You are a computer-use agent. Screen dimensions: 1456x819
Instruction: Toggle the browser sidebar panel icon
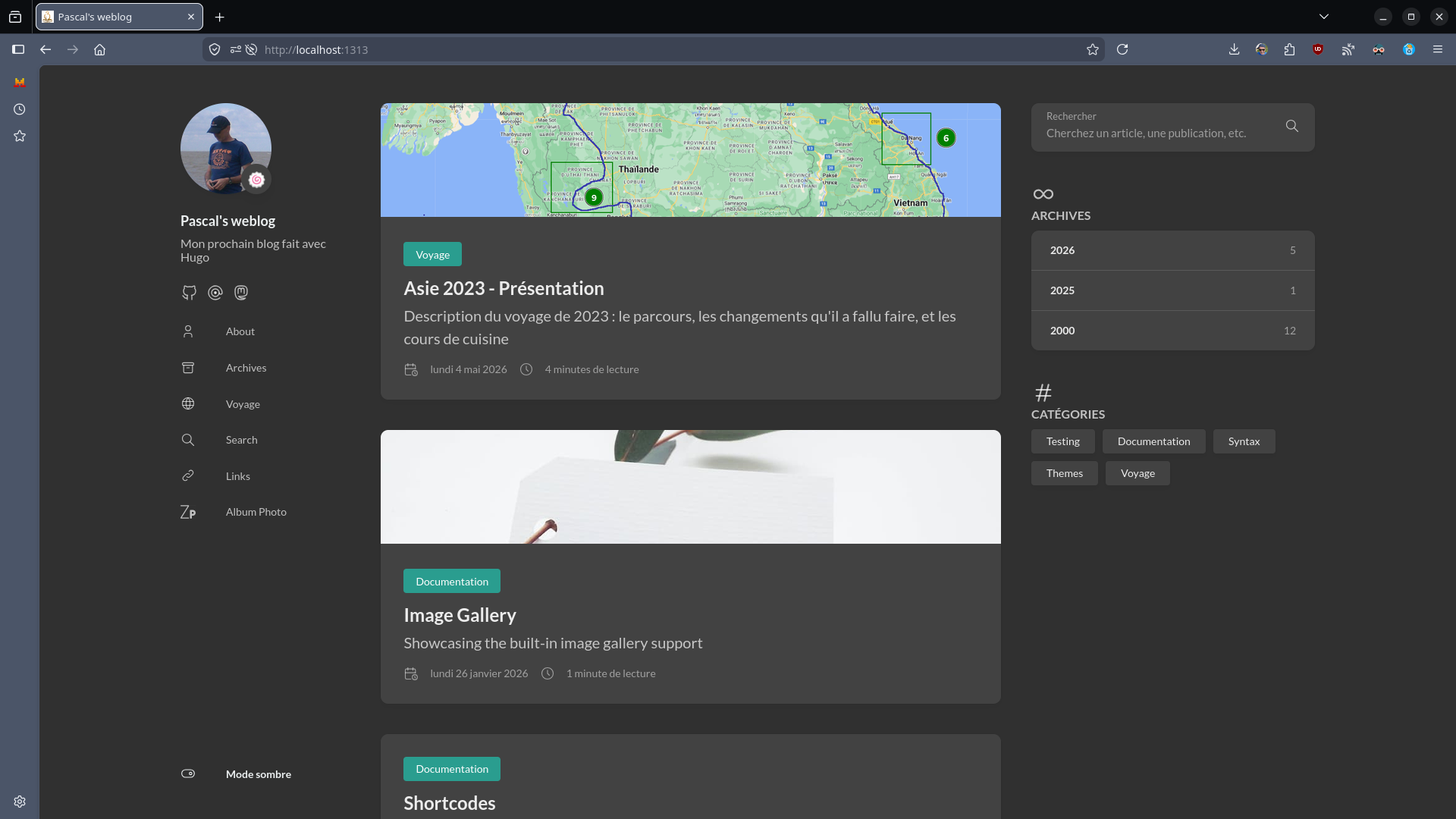[x=18, y=49]
